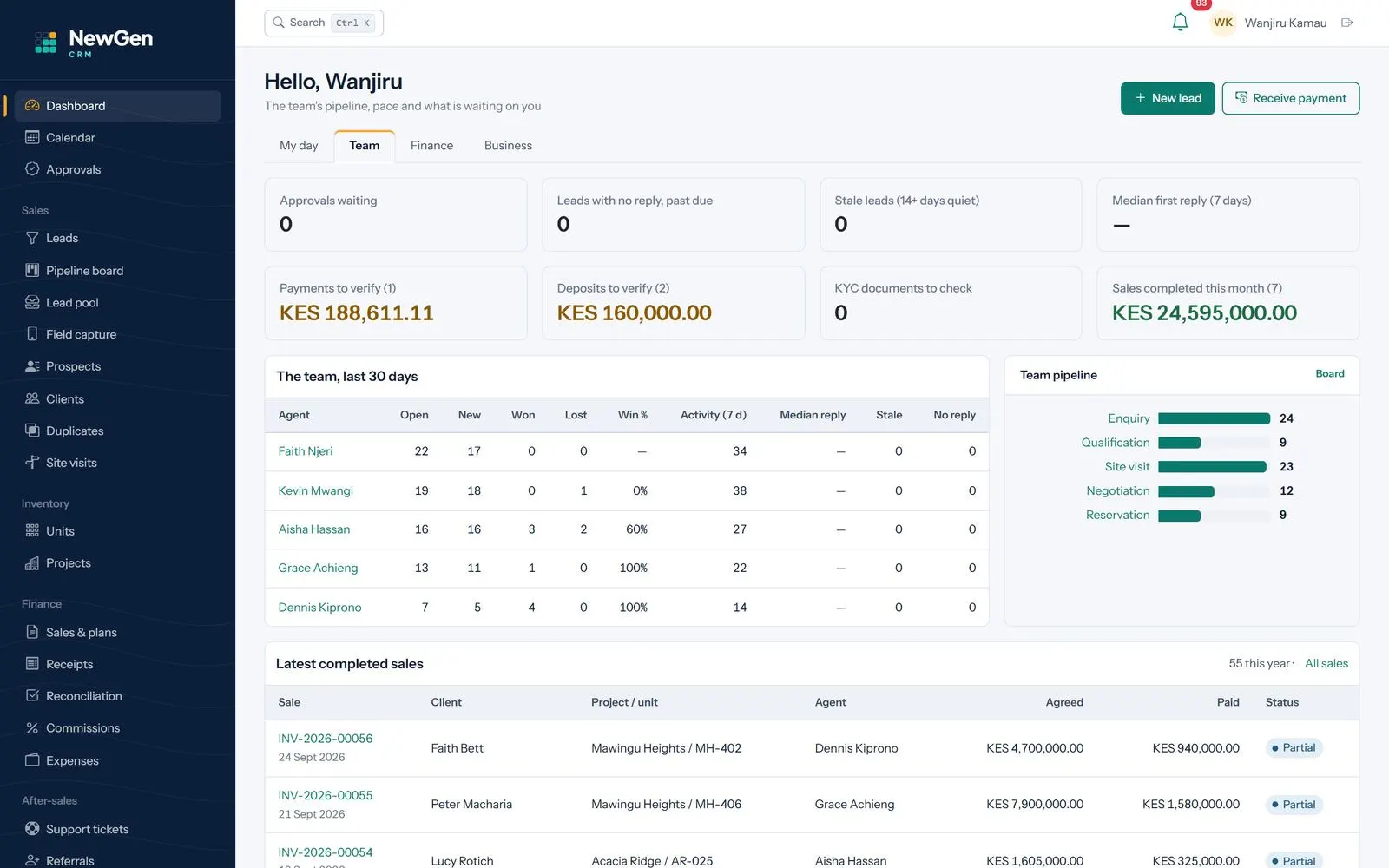Open the Duplicates icon
Viewport: 1389px width, 868px height.
coord(32,431)
